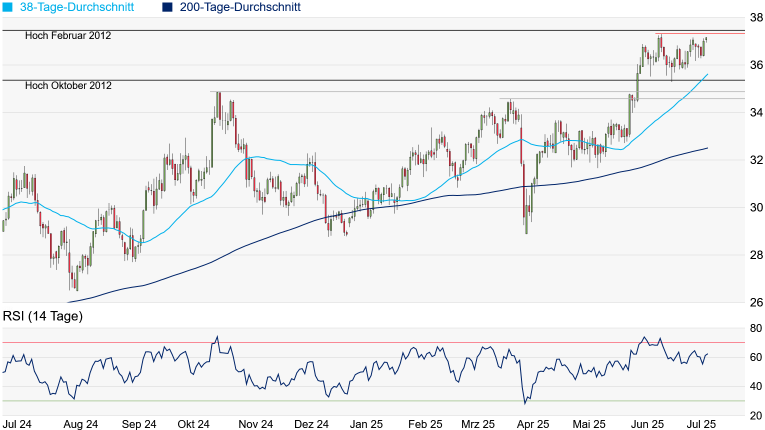Click the price axis value 32
Viewport: 765px width, 430px height.
757,160
